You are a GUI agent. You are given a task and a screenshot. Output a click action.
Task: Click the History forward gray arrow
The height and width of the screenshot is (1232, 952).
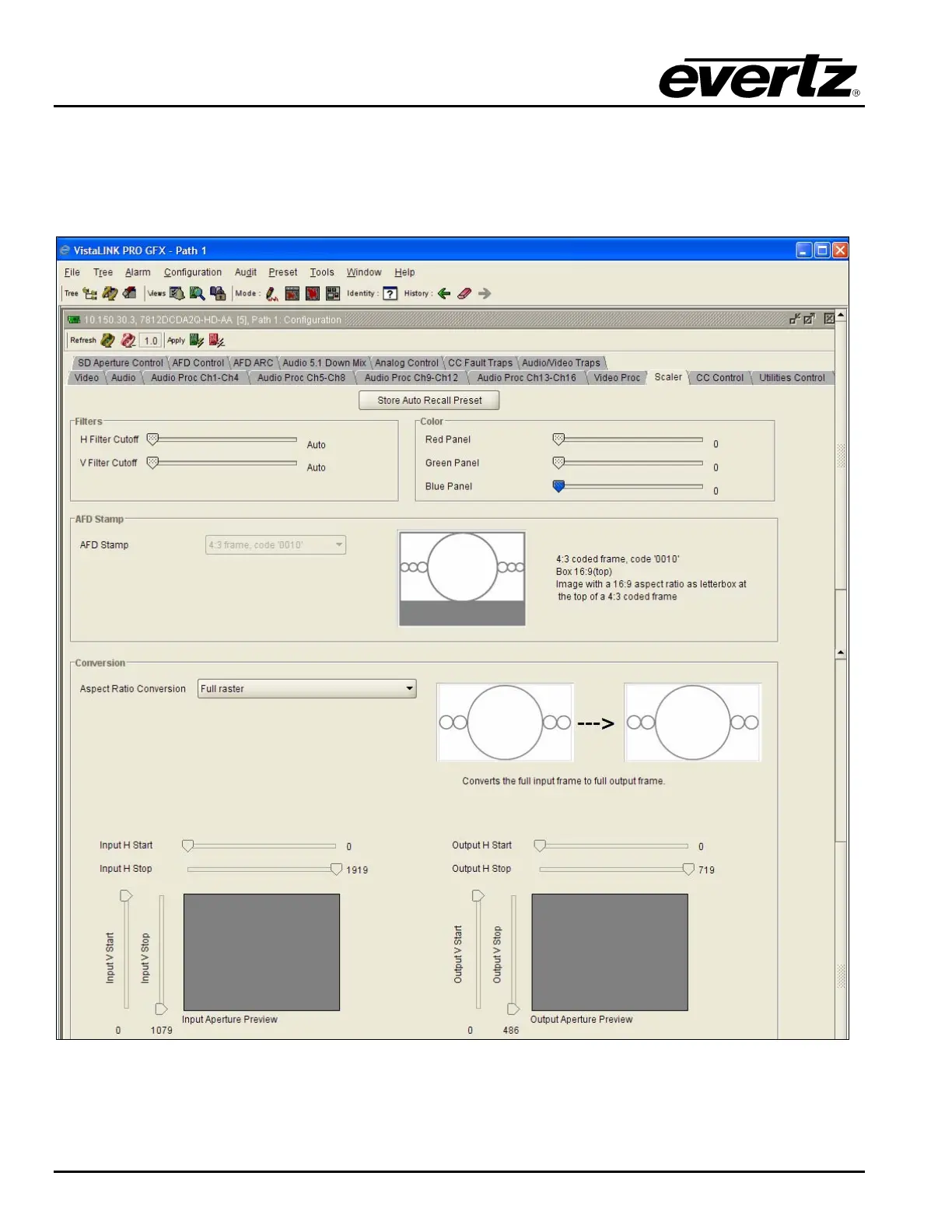pos(485,293)
